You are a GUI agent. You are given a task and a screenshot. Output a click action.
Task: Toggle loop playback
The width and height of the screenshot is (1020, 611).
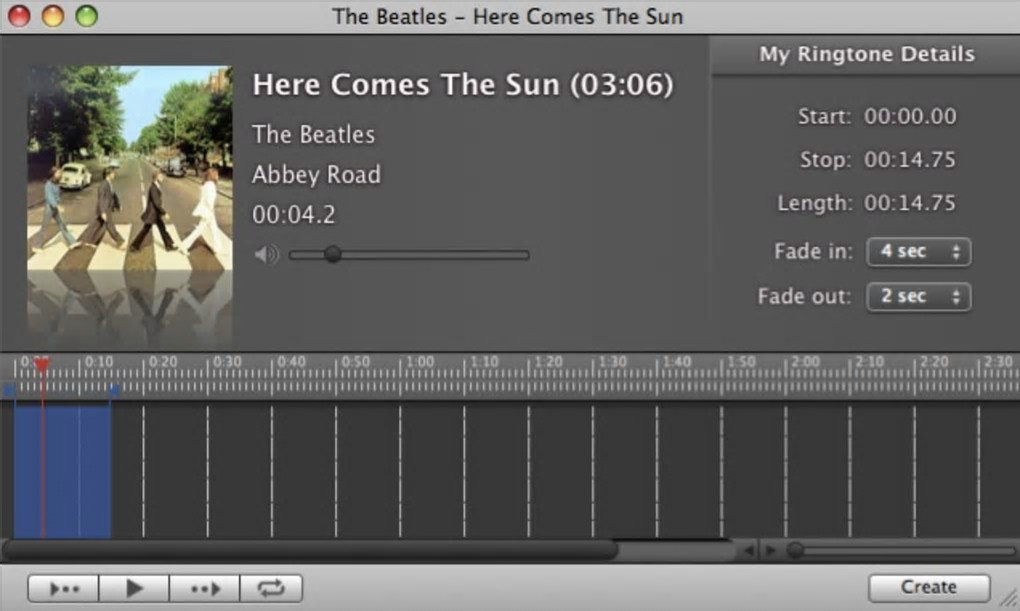point(271,588)
